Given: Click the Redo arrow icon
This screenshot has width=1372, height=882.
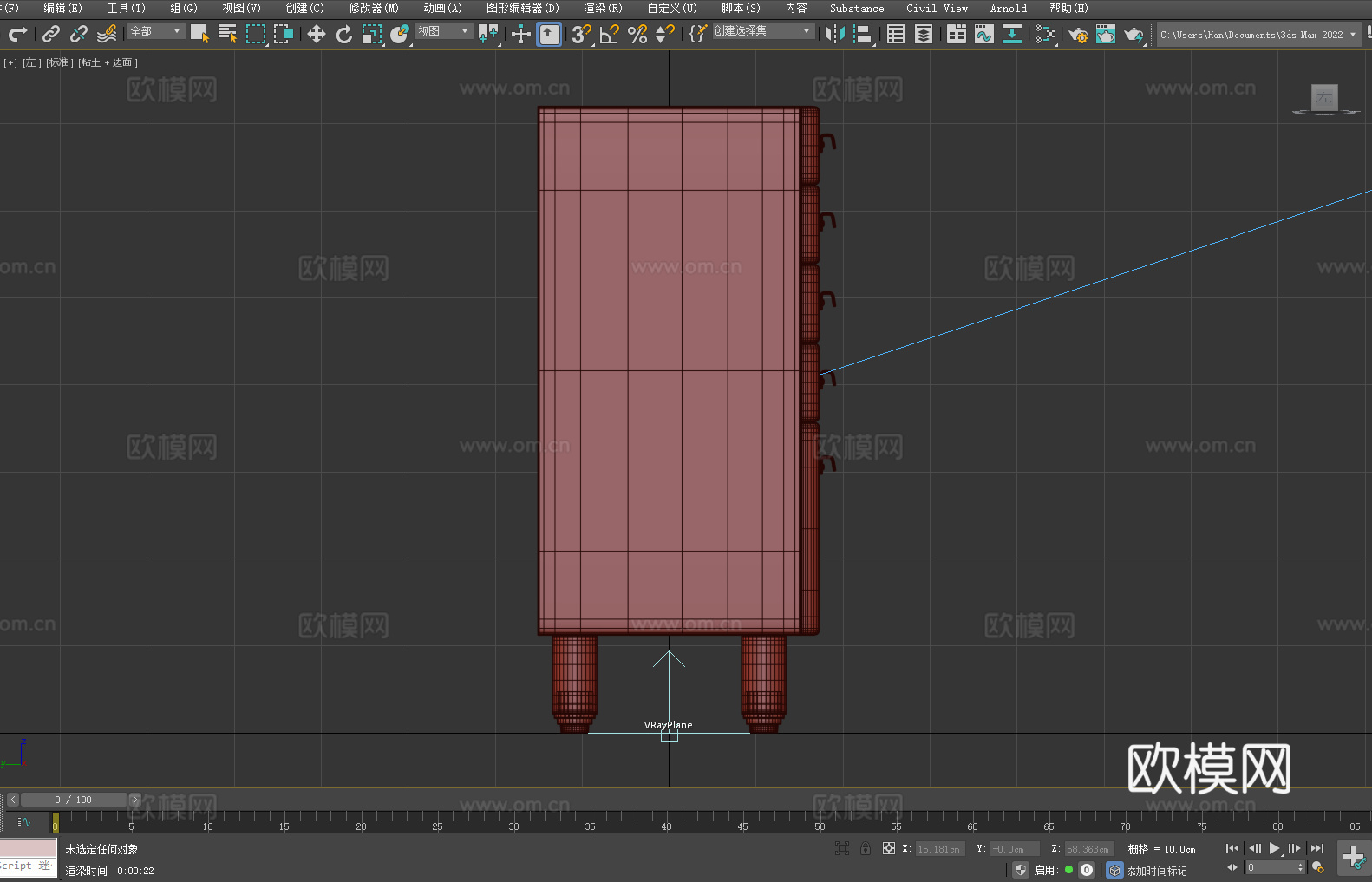Looking at the screenshot, I should [17, 34].
